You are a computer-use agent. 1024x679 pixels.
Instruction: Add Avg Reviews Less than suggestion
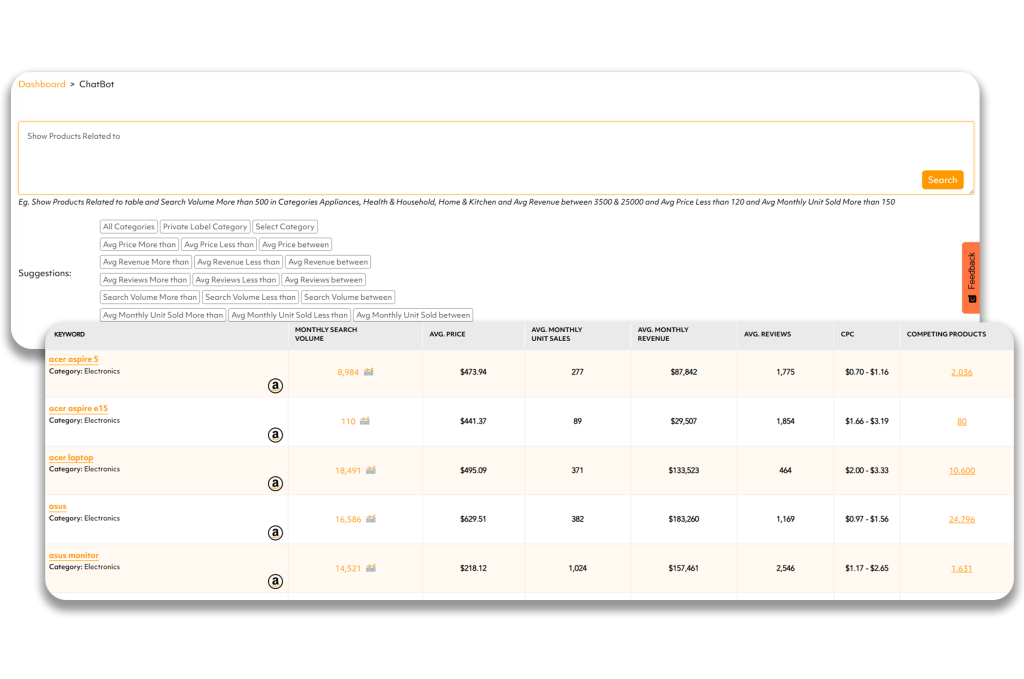pyautogui.click(x=236, y=279)
